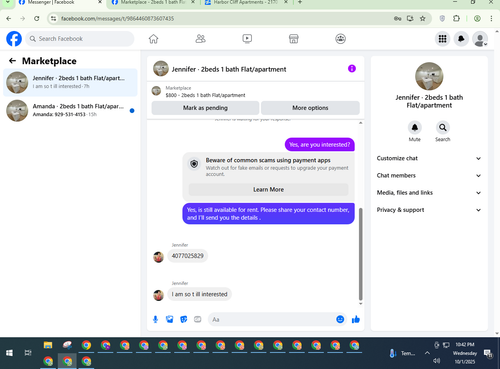
Task: Expand the Privacy & support section
Action: (x=429, y=210)
